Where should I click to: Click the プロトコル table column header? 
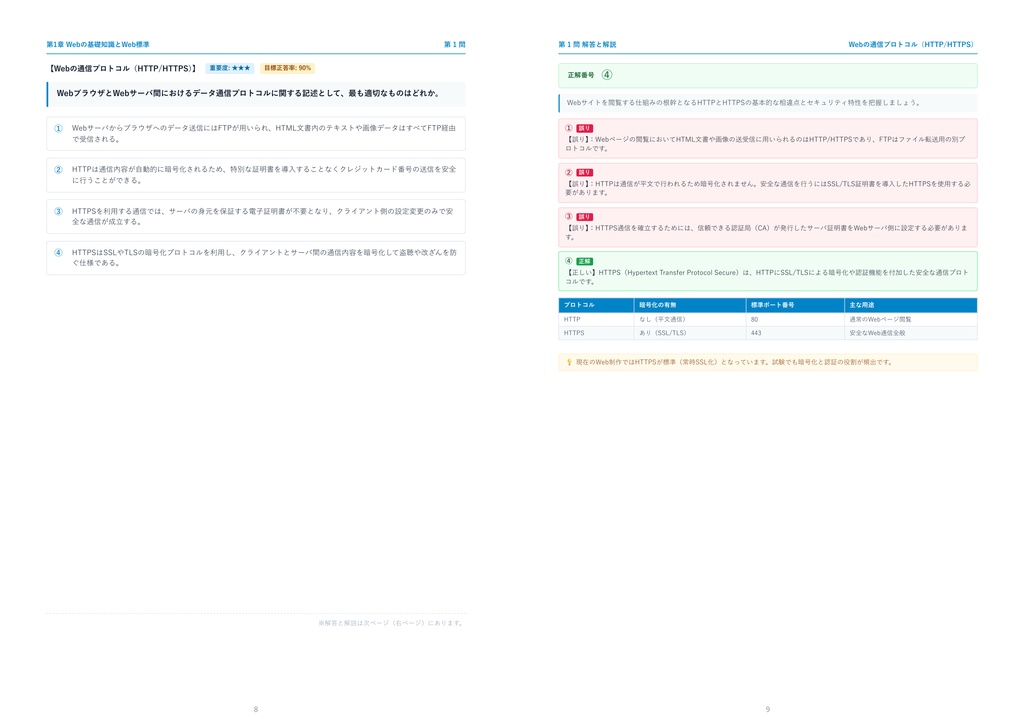(x=596, y=305)
